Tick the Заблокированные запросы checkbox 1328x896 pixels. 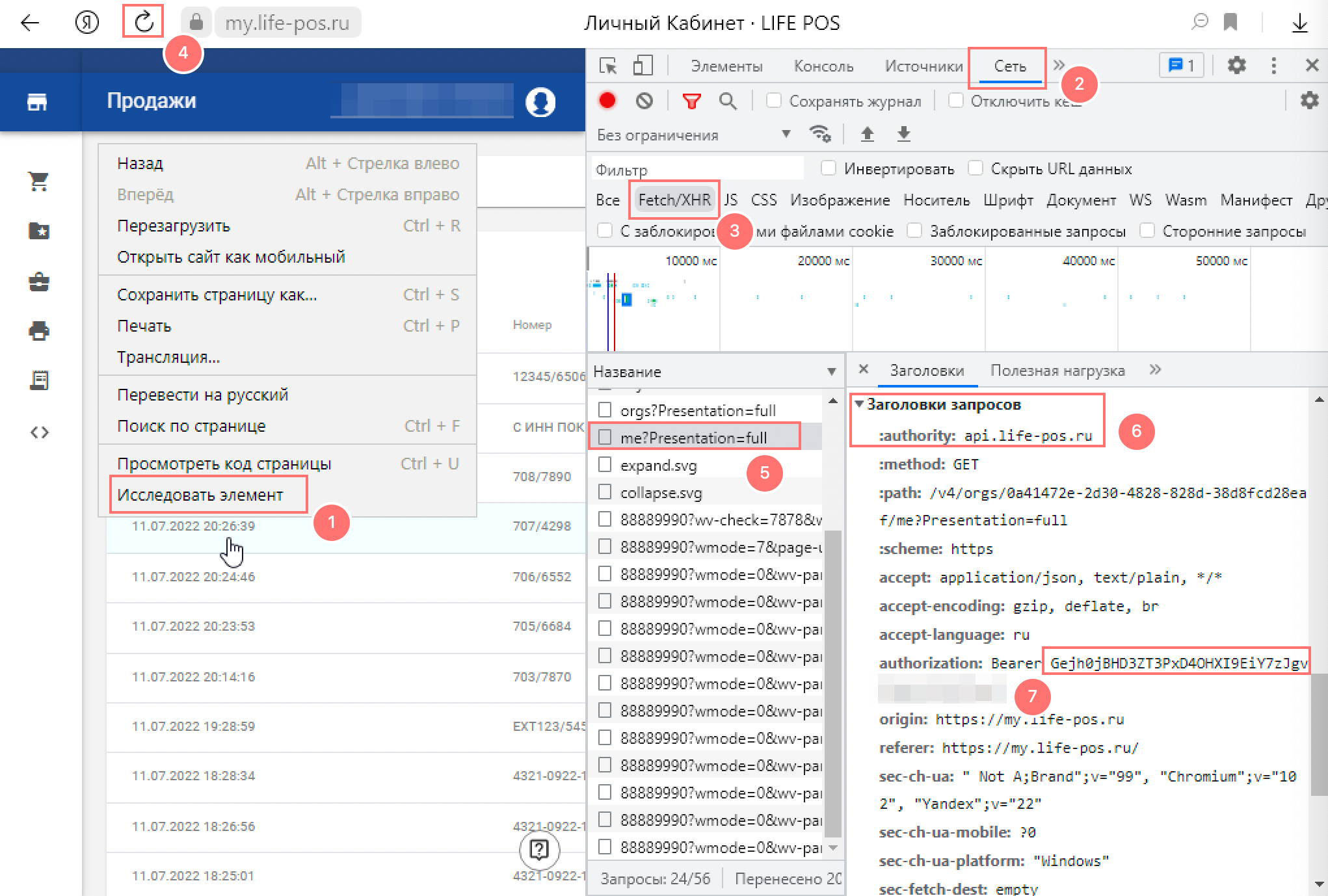click(914, 231)
